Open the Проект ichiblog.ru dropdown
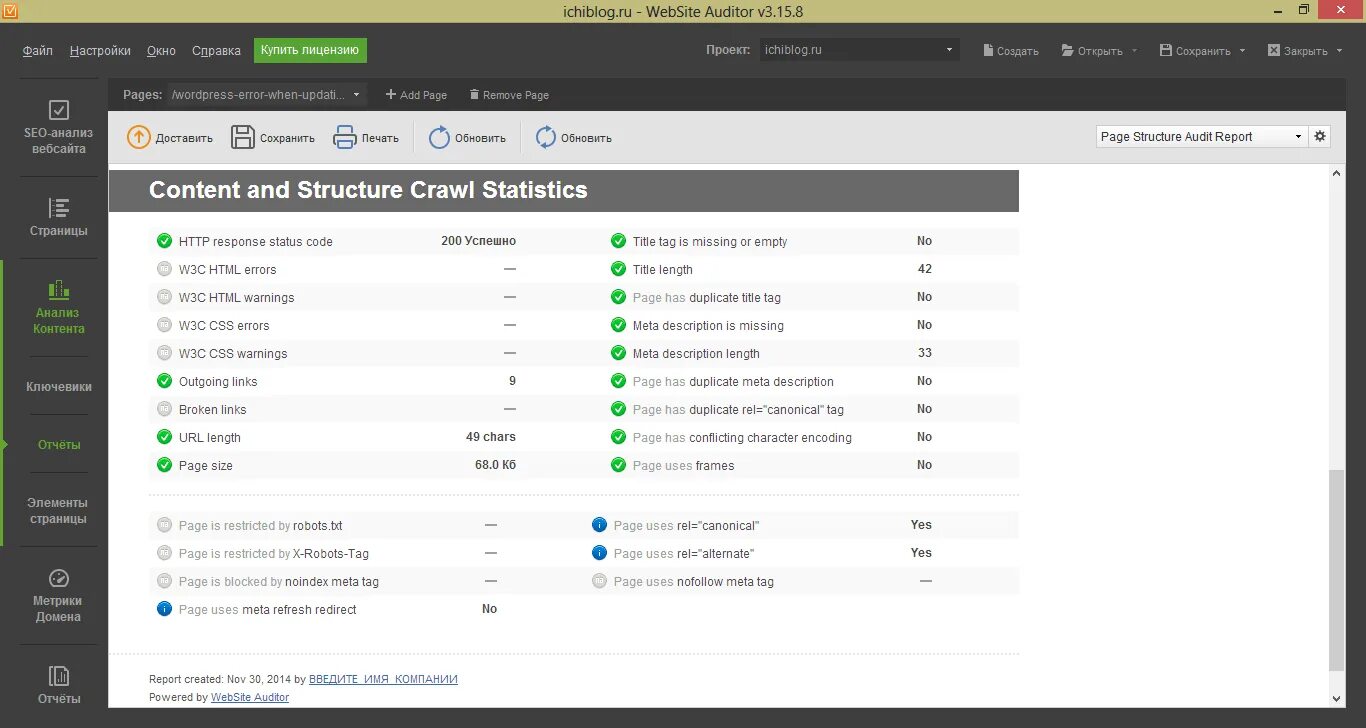The width and height of the screenshot is (1366, 728). point(859,50)
